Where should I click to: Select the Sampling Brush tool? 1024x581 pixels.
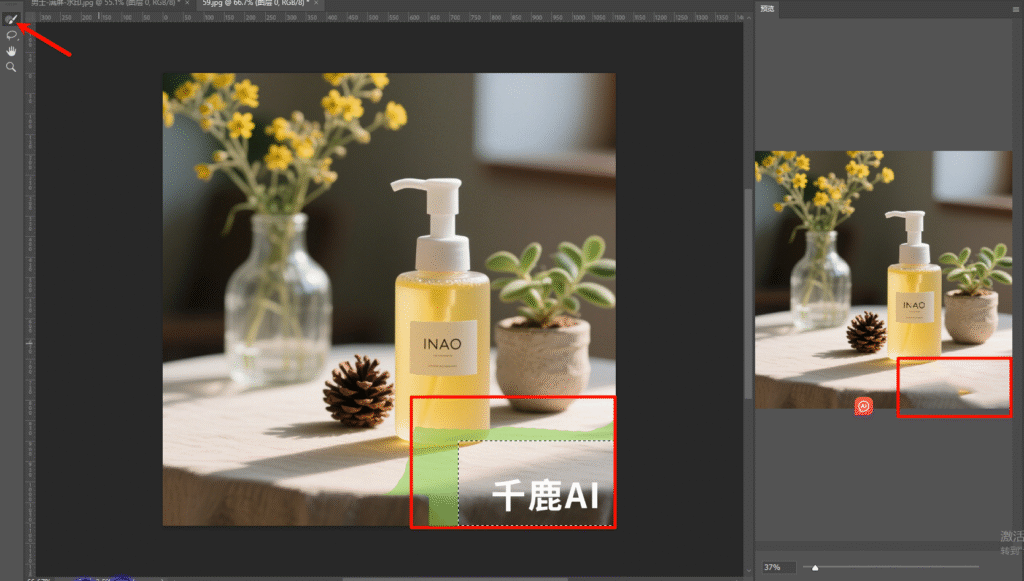click(x=11, y=19)
